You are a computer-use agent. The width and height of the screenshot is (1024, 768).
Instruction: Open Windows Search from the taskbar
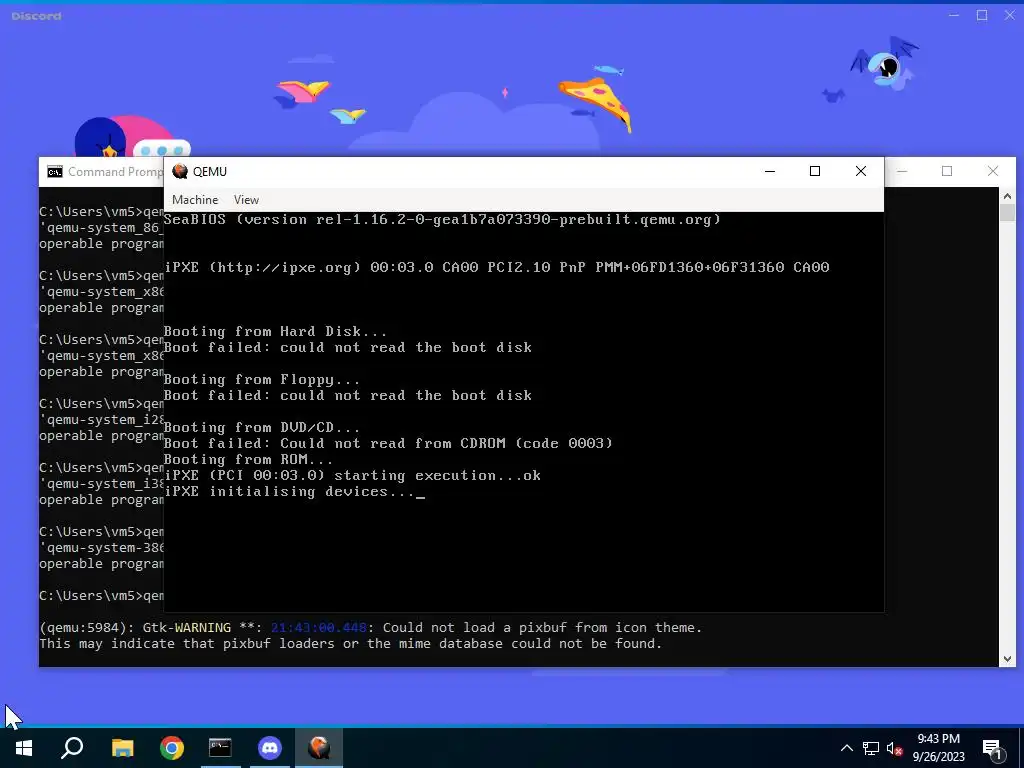click(72, 748)
